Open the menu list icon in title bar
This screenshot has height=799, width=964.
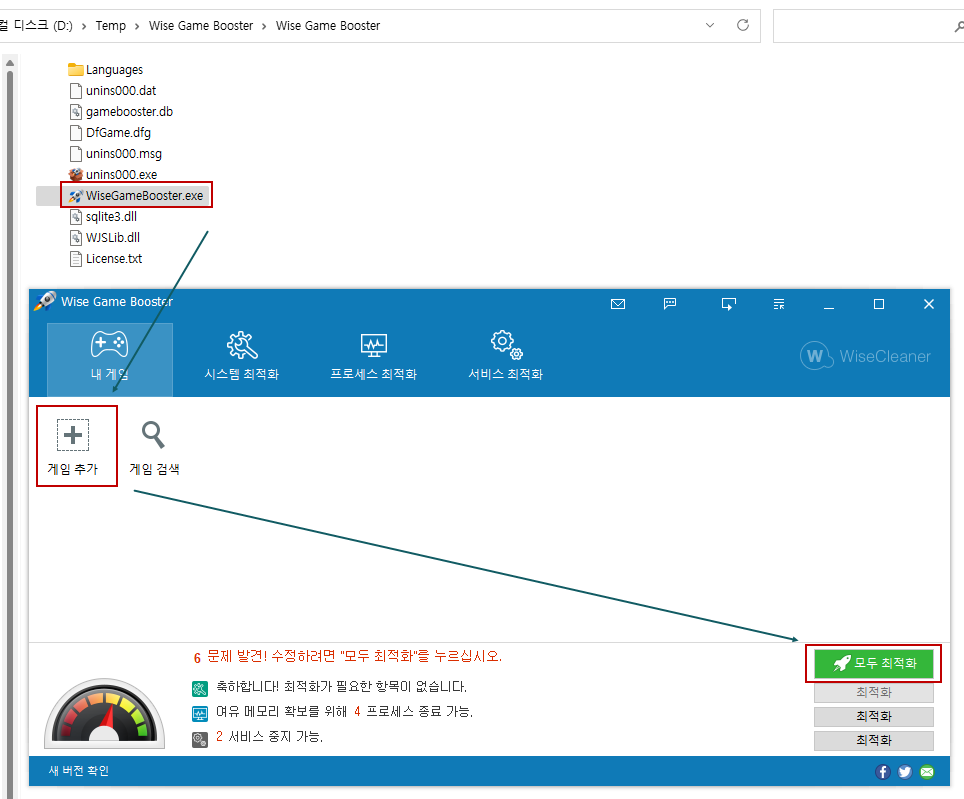[x=779, y=304]
